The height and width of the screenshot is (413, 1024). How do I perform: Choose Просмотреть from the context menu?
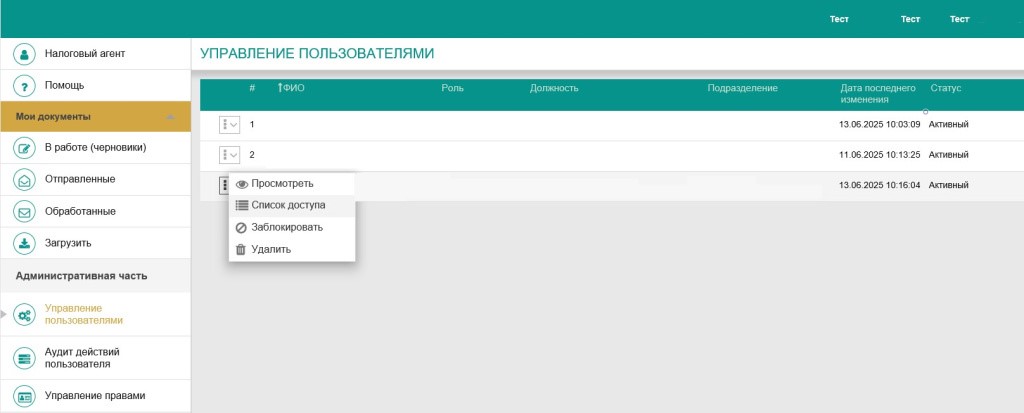click(x=283, y=183)
